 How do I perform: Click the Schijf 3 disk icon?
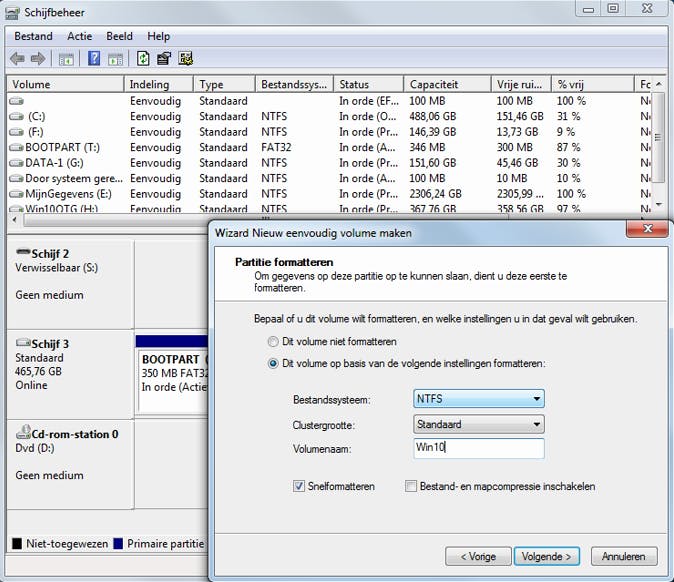point(23,343)
